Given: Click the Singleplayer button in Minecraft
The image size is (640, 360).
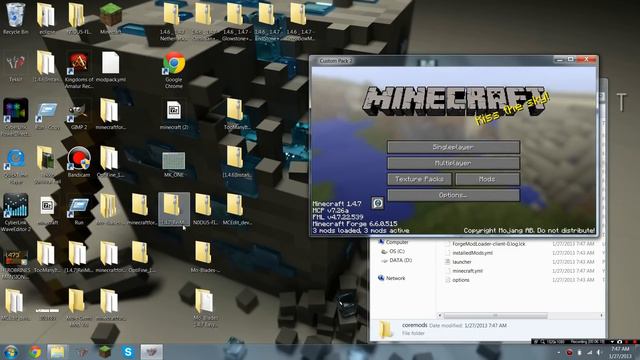Looking at the screenshot, I should 453,147.
